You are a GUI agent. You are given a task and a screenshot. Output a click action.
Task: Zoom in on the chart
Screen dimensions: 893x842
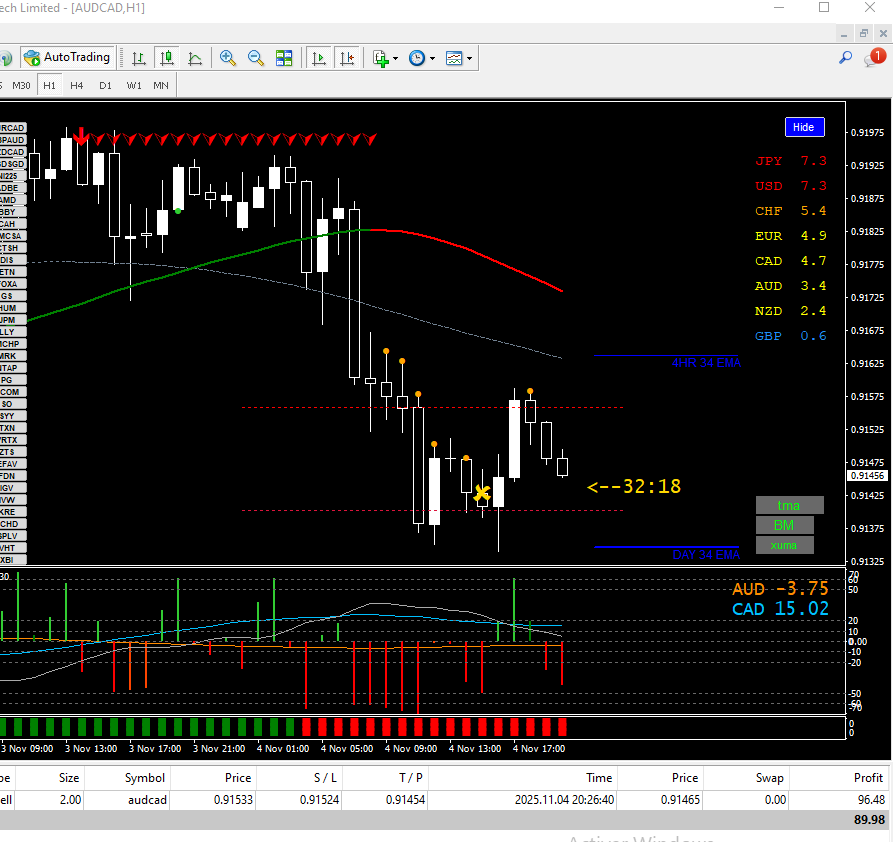coord(228,58)
